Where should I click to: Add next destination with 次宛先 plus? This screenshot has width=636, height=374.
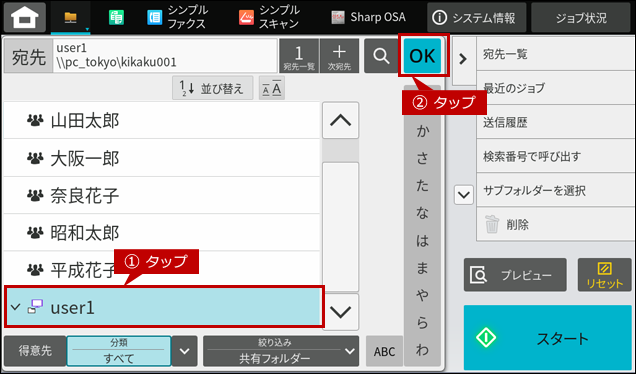click(339, 56)
